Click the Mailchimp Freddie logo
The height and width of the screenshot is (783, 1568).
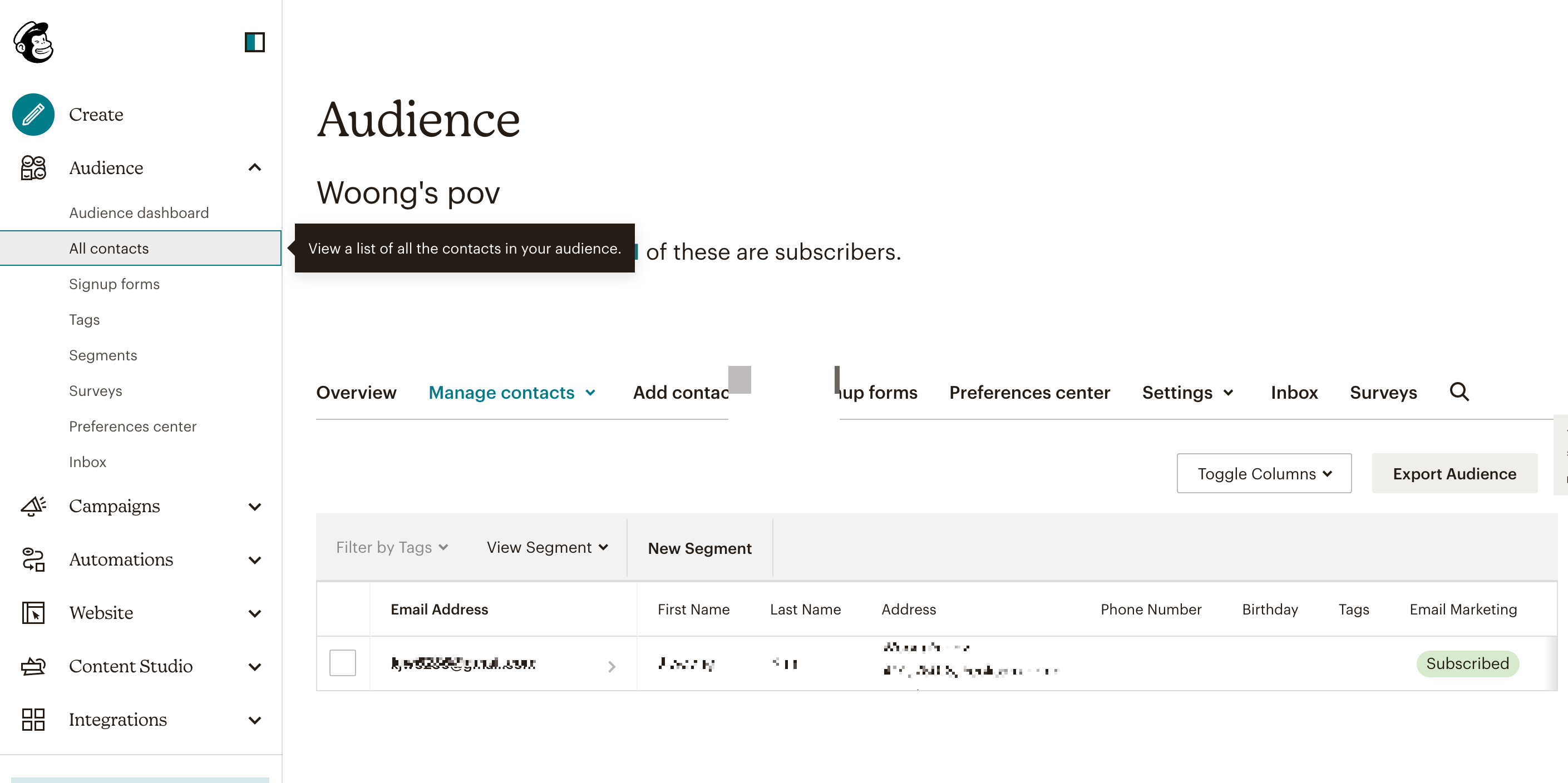coord(33,42)
